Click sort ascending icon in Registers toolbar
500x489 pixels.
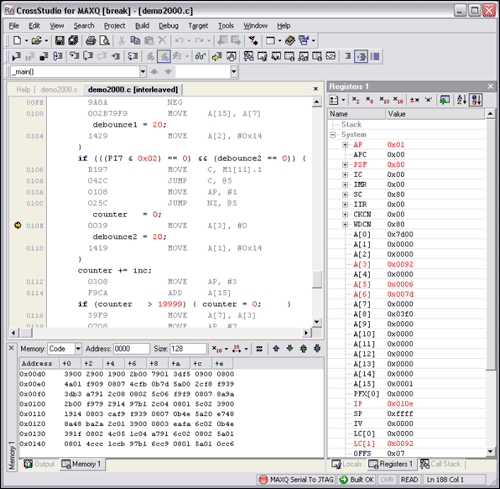coord(462,100)
